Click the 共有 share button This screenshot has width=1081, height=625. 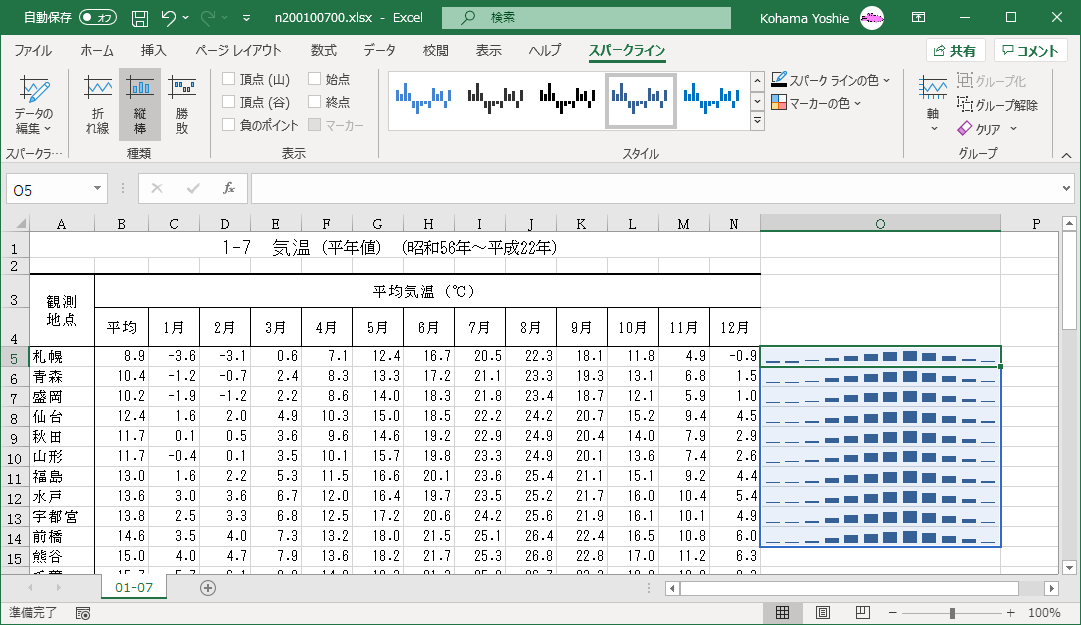955,51
